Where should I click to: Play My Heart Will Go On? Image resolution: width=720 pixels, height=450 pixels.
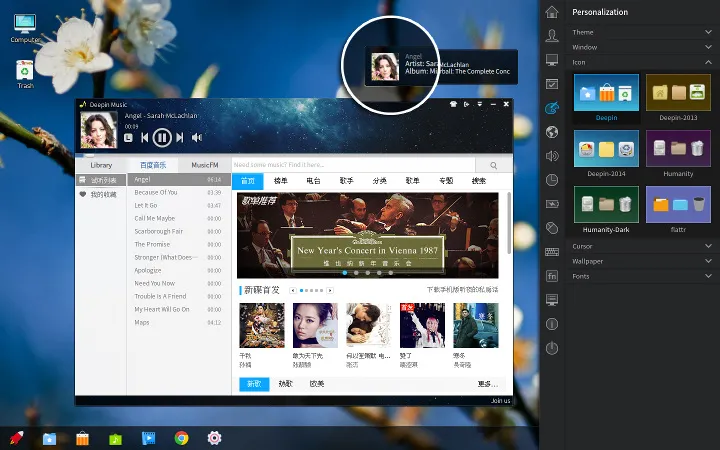click(x=179, y=309)
